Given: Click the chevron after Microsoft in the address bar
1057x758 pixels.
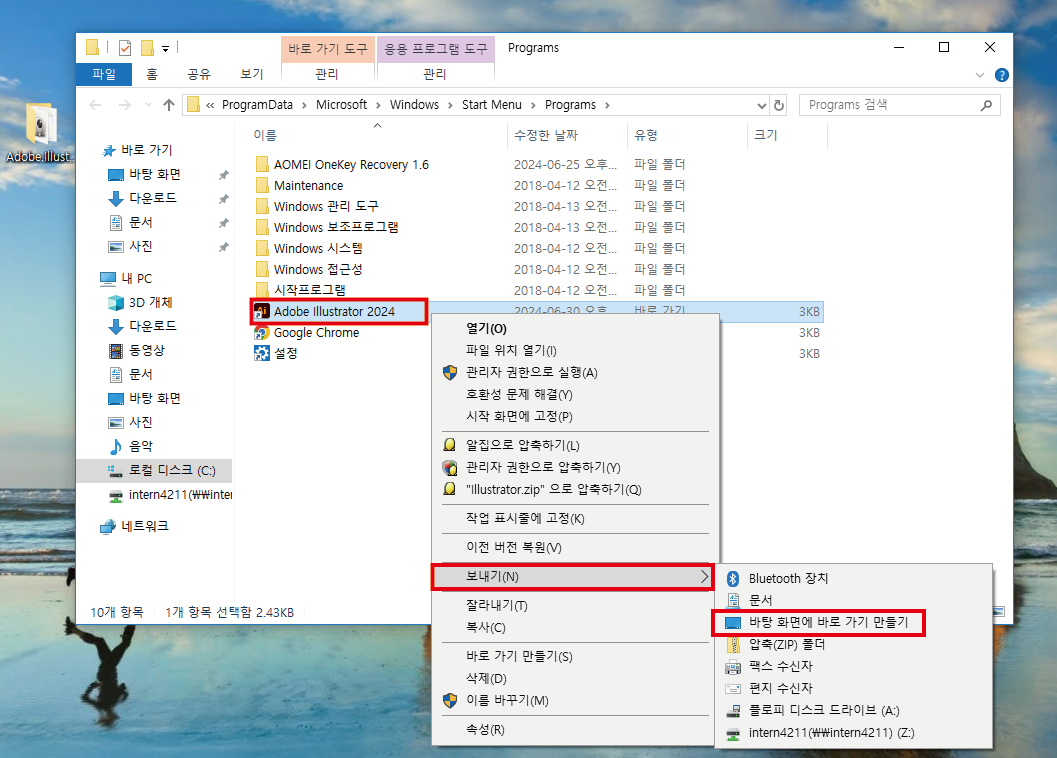Looking at the screenshot, I should pyautogui.click(x=378, y=105).
